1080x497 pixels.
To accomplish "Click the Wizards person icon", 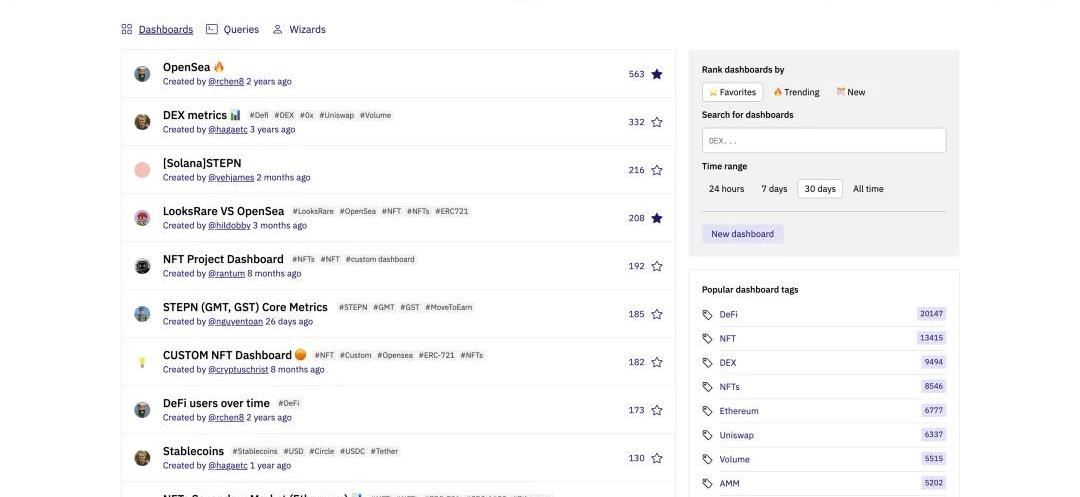I will [278, 30].
